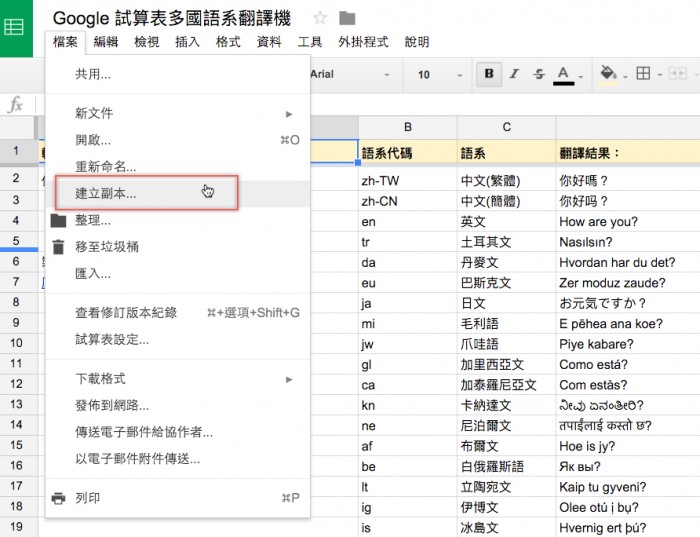
Task: Click the 列印 print menu entry
Action: tap(88, 498)
